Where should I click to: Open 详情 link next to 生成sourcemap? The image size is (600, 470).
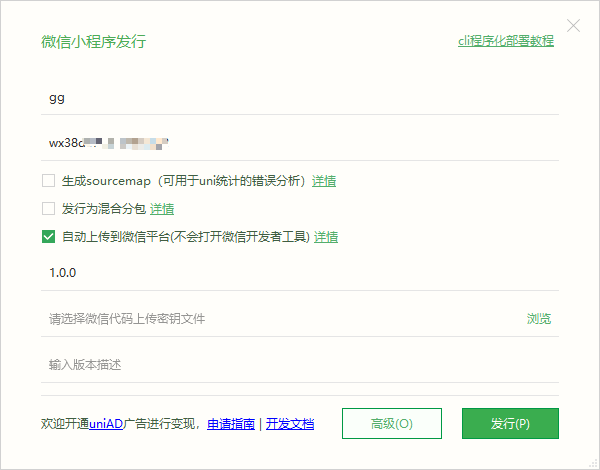tap(324, 181)
